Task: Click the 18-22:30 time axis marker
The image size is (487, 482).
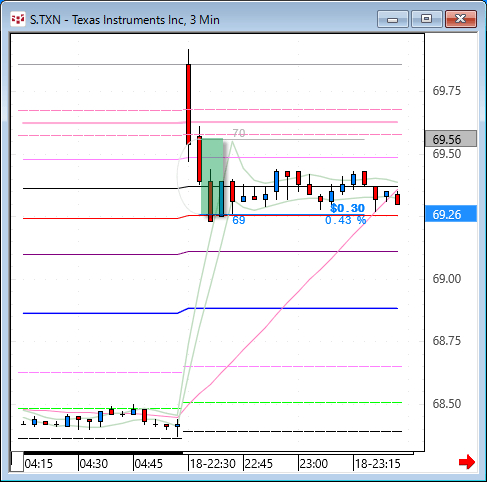Action: [213, 464]
